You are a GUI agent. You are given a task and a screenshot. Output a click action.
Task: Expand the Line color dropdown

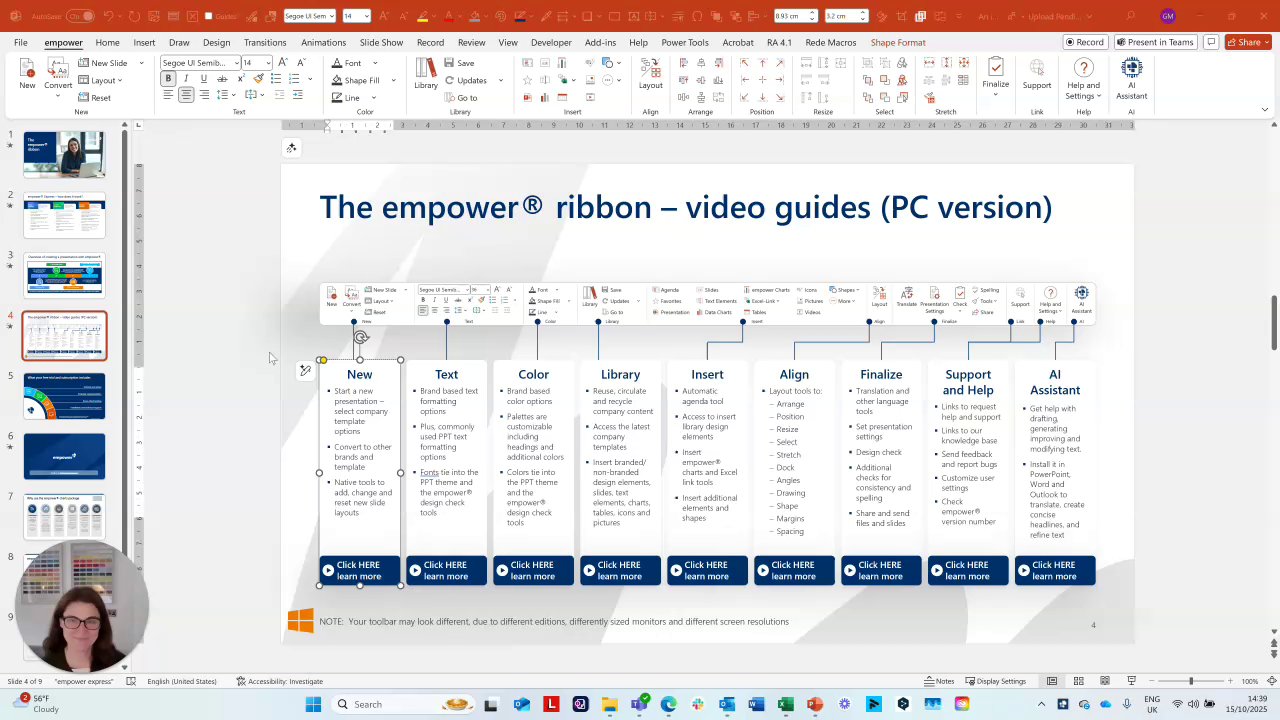coord(375,98)
